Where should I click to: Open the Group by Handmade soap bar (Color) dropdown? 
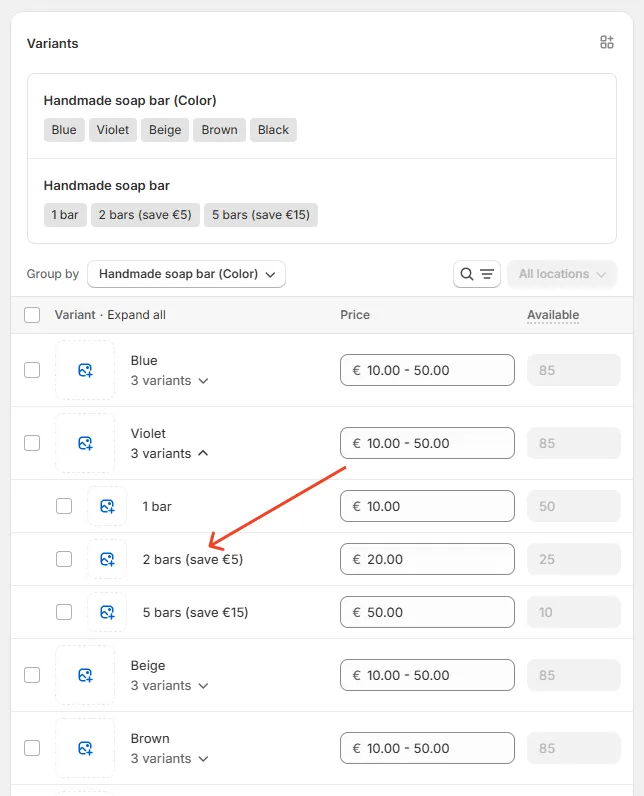186,274
